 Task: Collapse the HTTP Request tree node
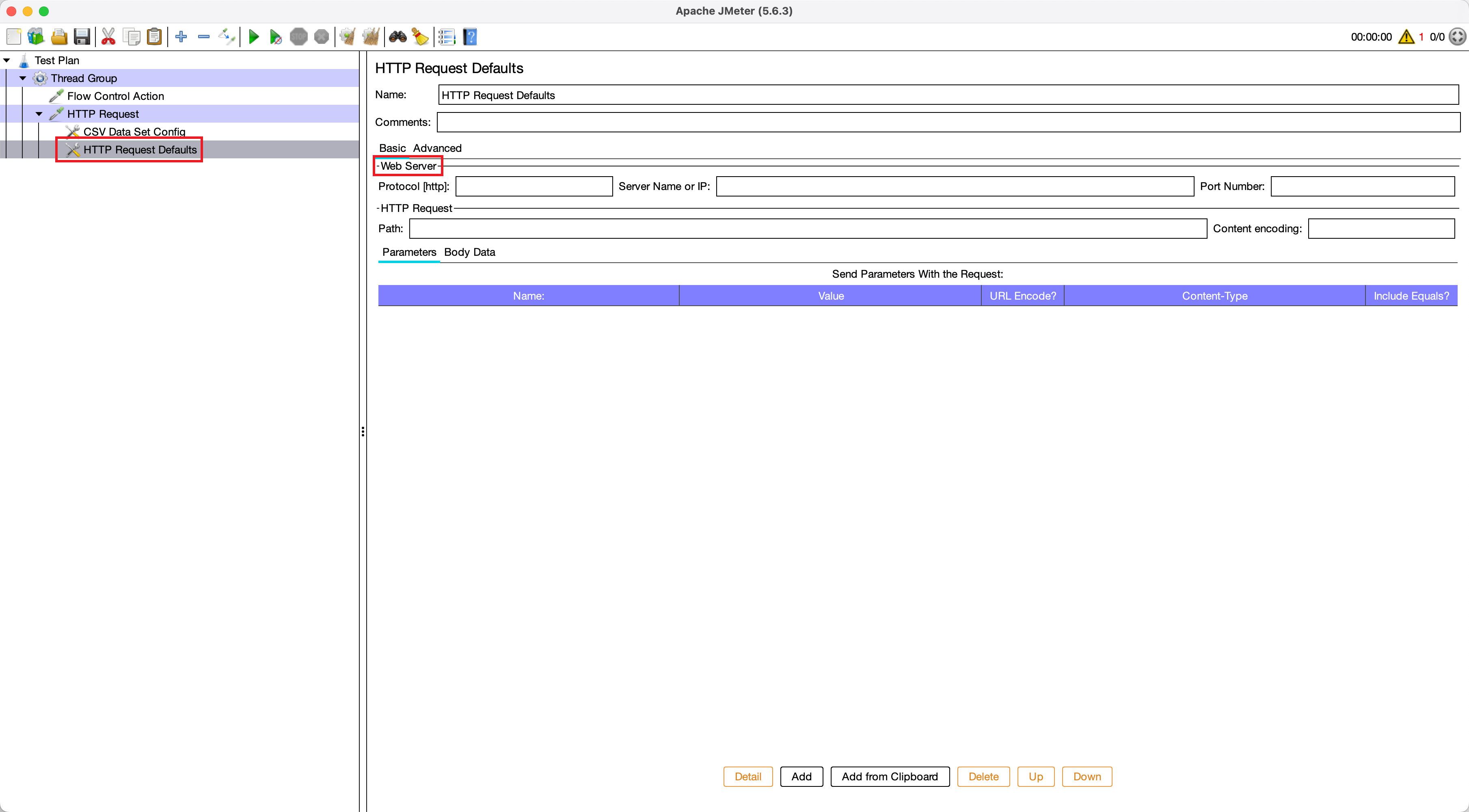(x=39, y=114)
